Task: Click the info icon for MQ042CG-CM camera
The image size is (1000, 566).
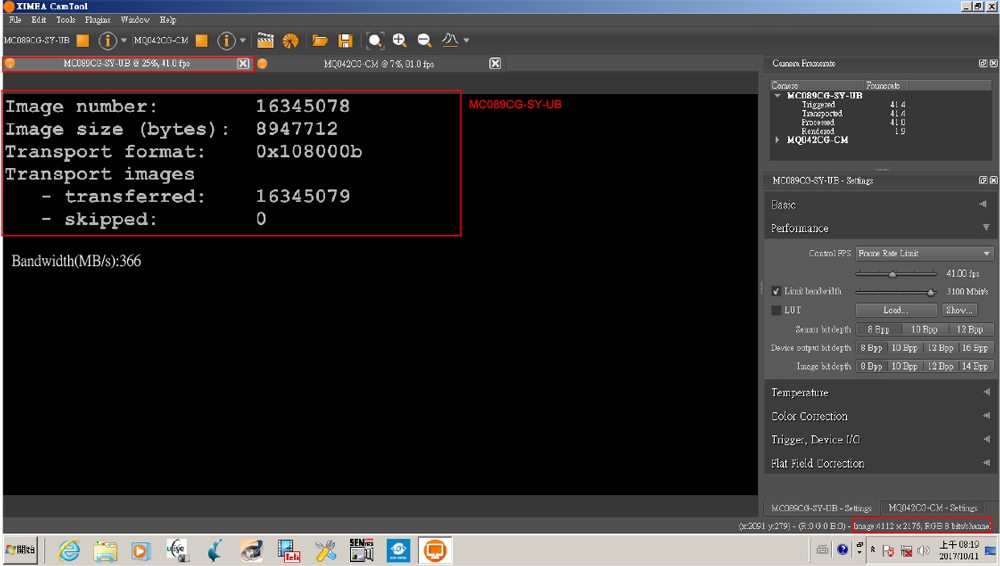Action: click(227, 41)
